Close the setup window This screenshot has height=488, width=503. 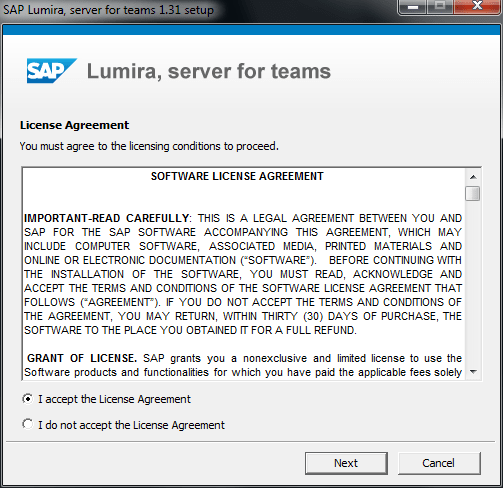(477, 7)
